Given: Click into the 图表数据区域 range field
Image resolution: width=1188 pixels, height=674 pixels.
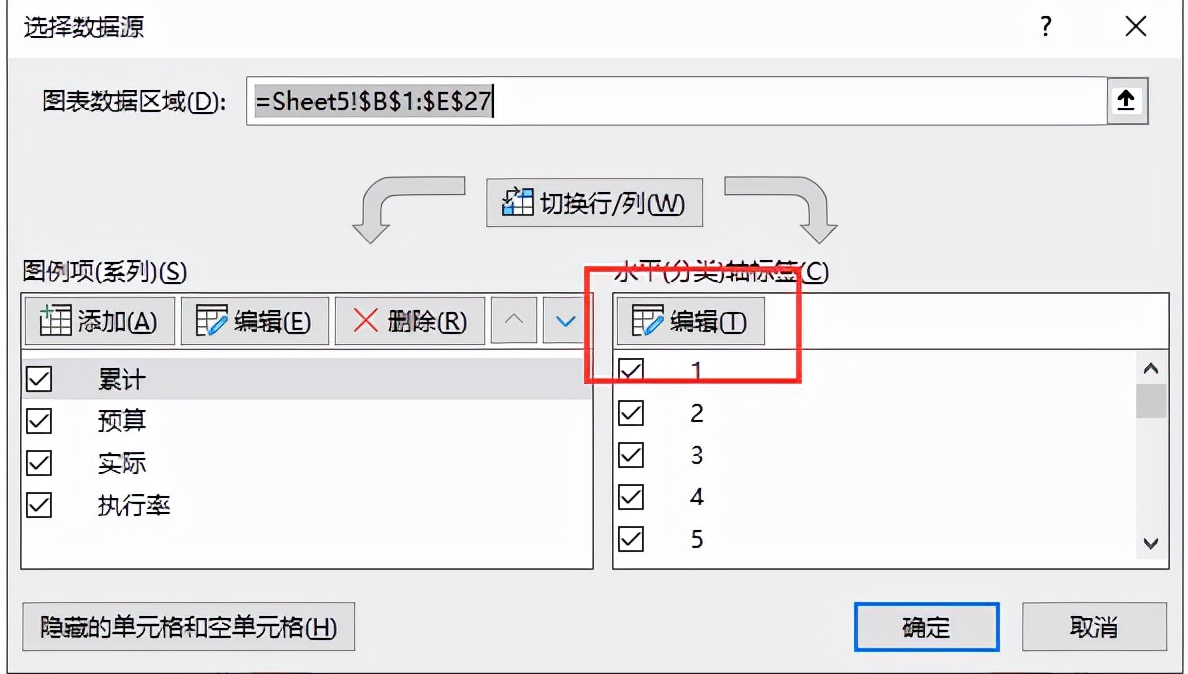Looking at the screenshot, I should (x=677, y=101).
